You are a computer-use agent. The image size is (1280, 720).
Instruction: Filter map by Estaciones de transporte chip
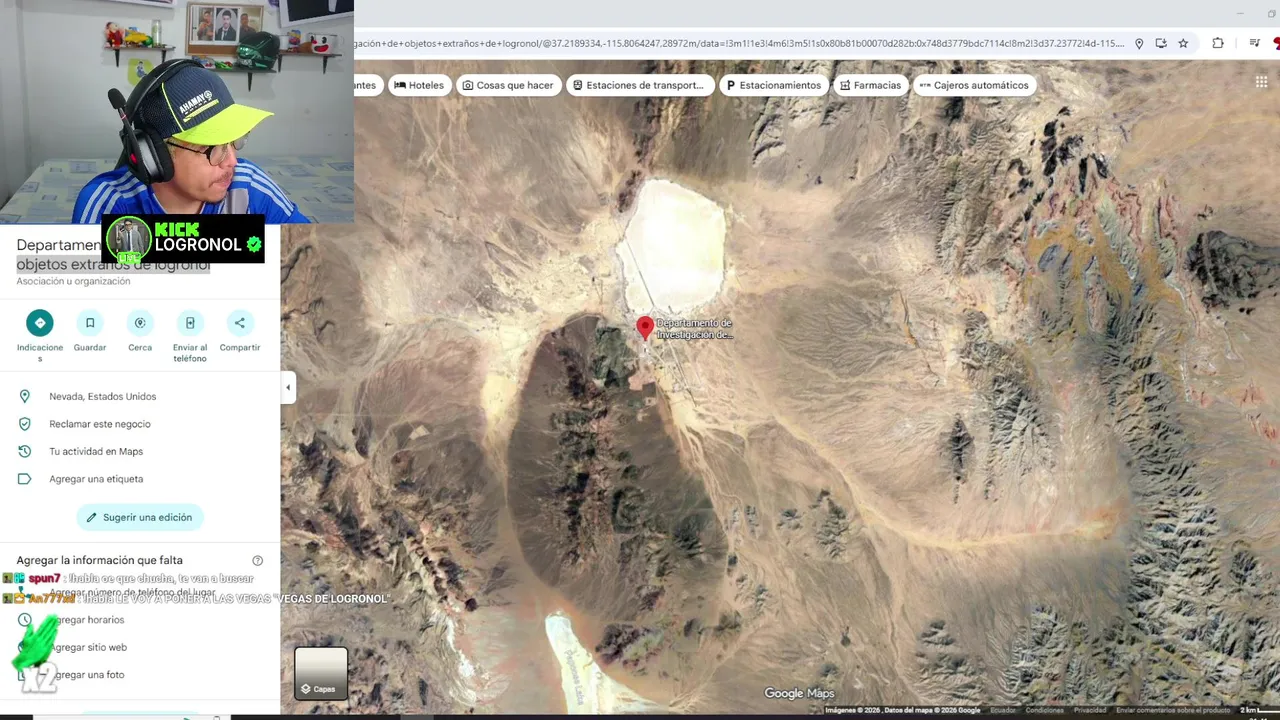coord(641,85)
